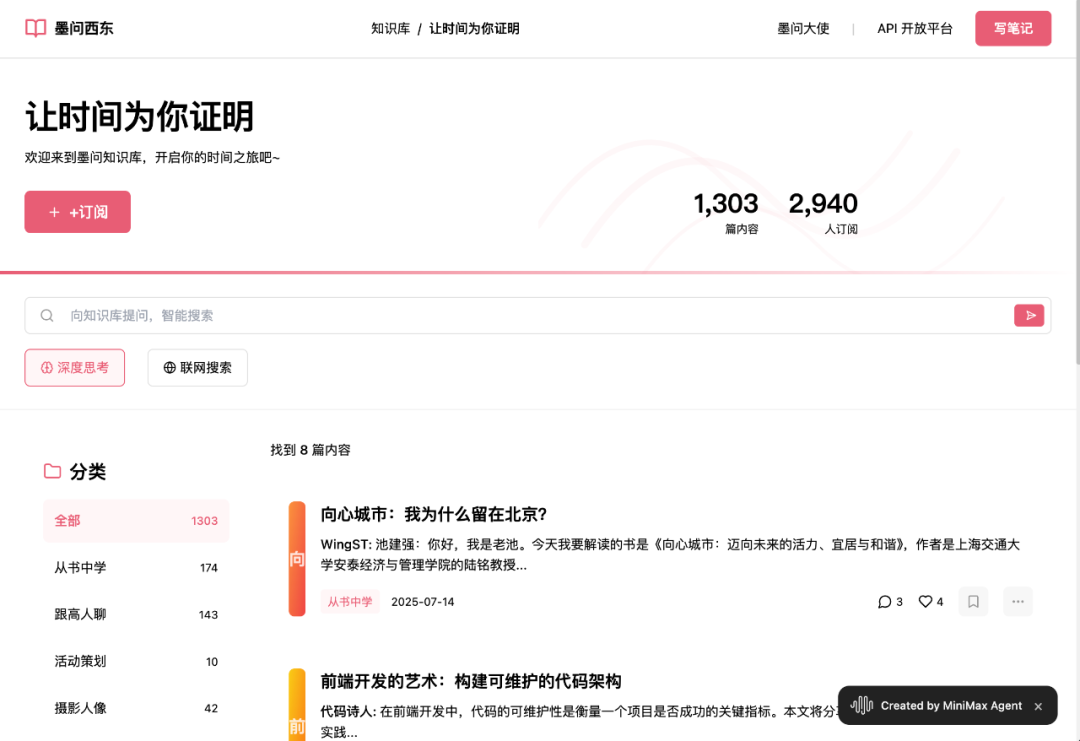Click the yellow 前 article thumbnail

pos(297,705)
